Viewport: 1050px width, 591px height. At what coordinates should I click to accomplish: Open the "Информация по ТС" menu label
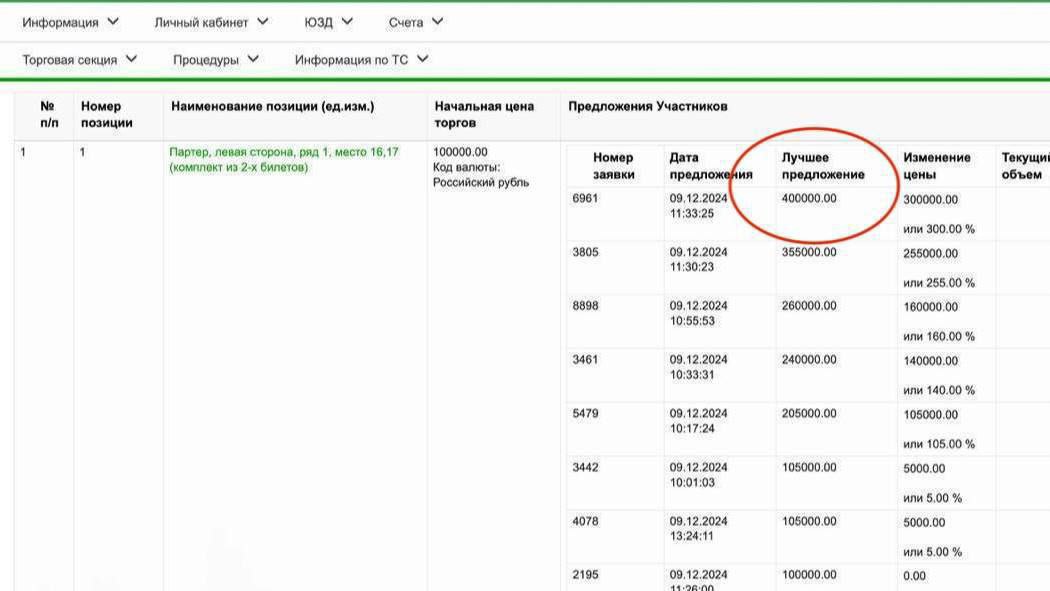(351, 60)
